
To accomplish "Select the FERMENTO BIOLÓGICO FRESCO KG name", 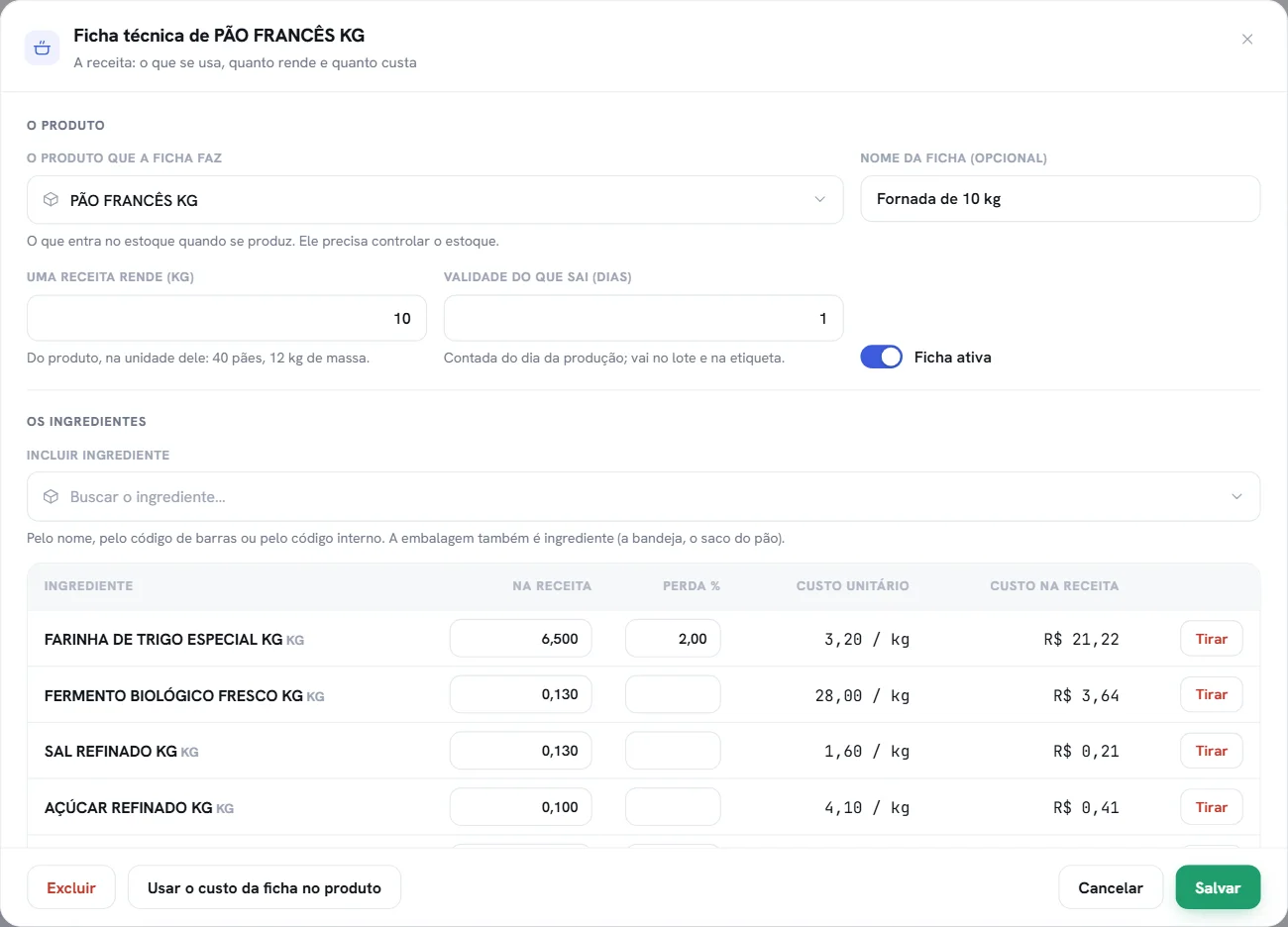I will click(x=173, y=696).
